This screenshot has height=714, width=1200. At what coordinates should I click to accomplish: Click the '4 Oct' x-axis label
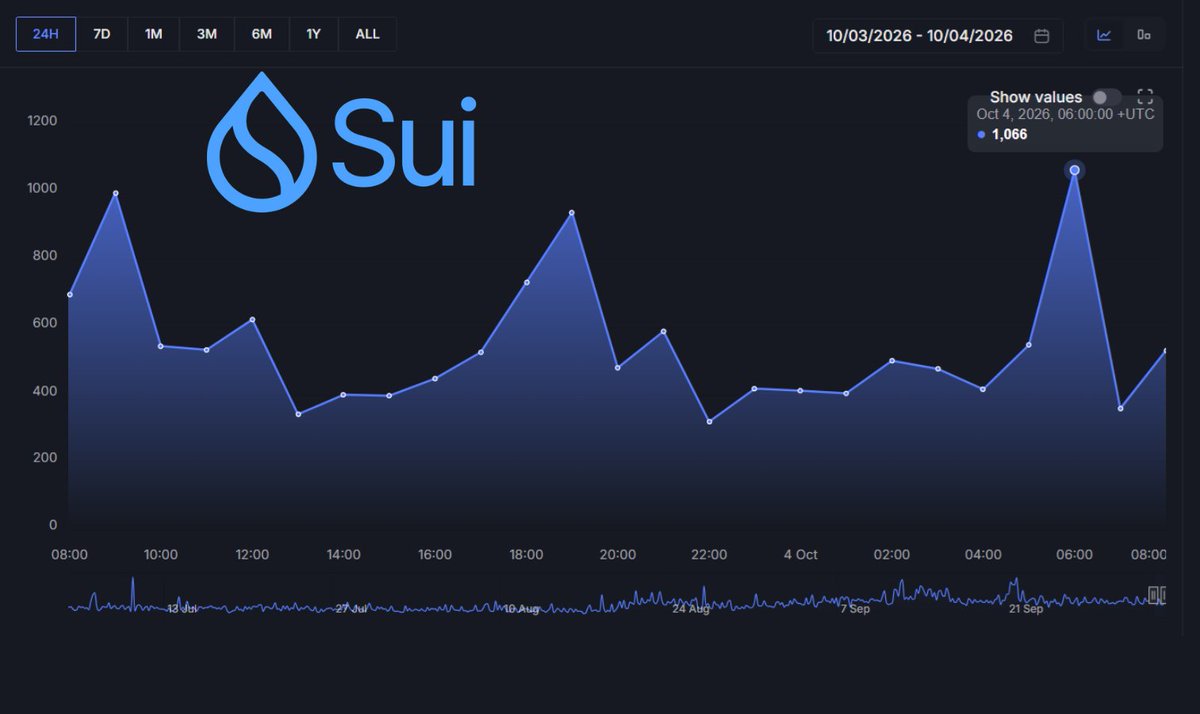coord(800,554)
